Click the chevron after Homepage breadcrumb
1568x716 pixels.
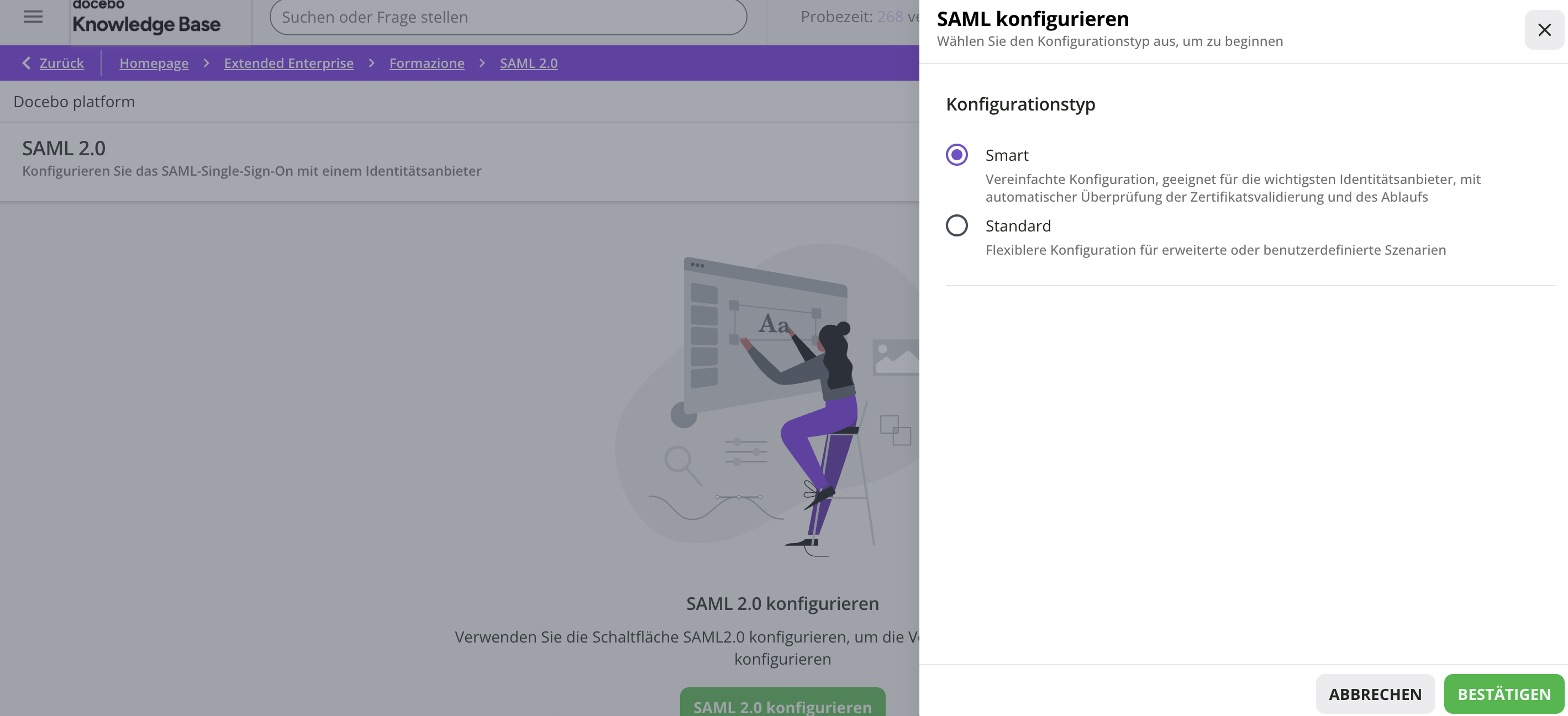click(x=206, y=63)
